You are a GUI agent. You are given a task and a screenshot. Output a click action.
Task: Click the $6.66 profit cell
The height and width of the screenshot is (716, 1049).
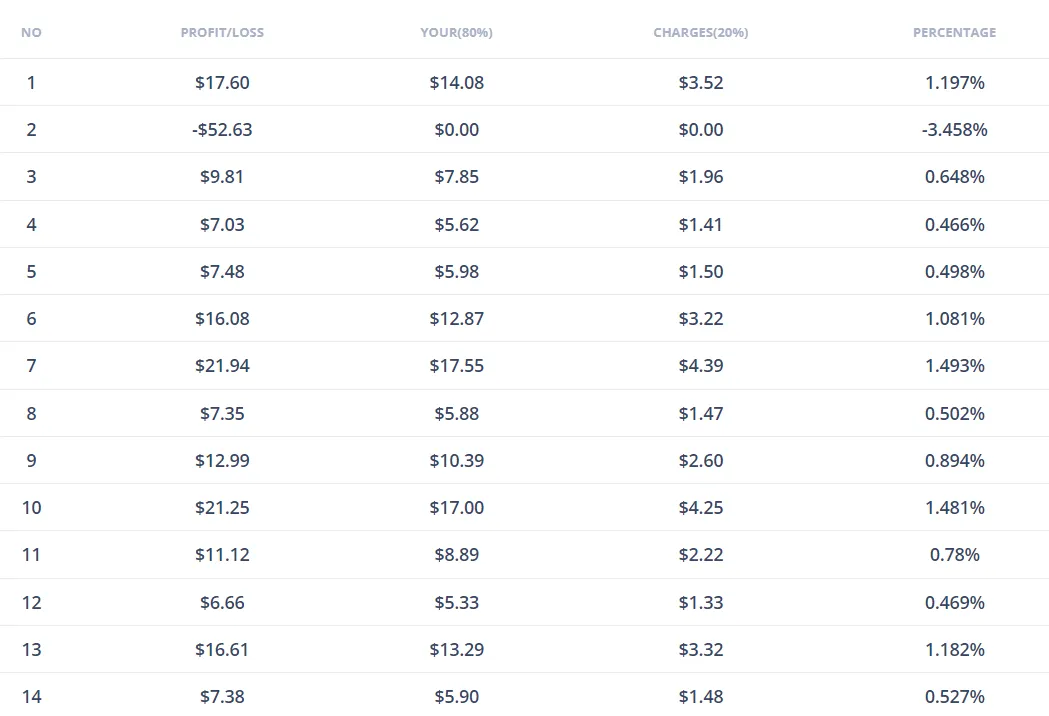[222, 602]
